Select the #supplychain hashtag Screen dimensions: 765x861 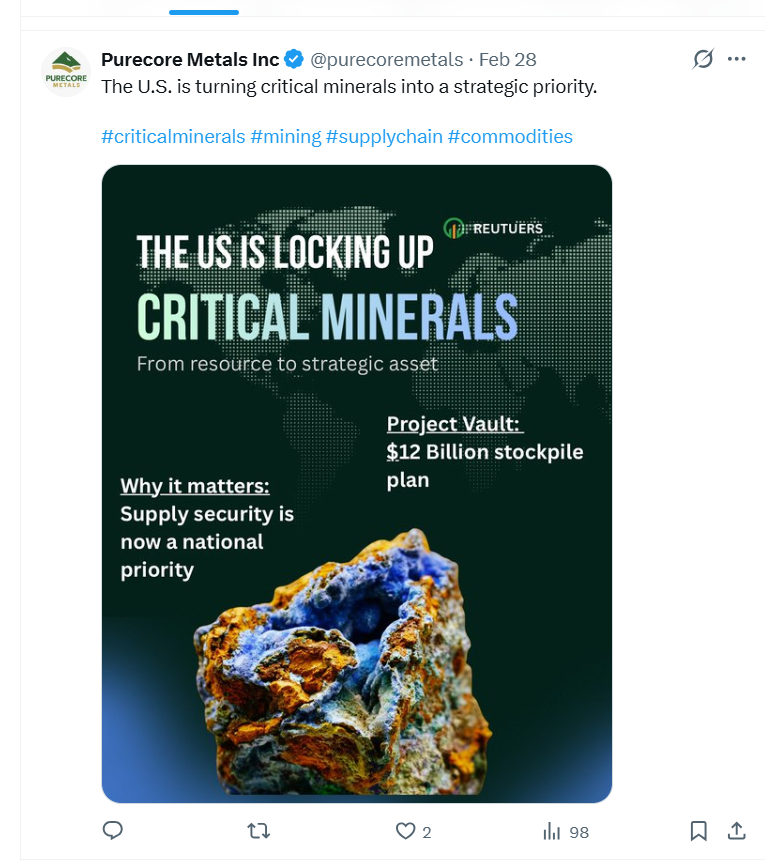pyautogui.click(x=383, y=136)
